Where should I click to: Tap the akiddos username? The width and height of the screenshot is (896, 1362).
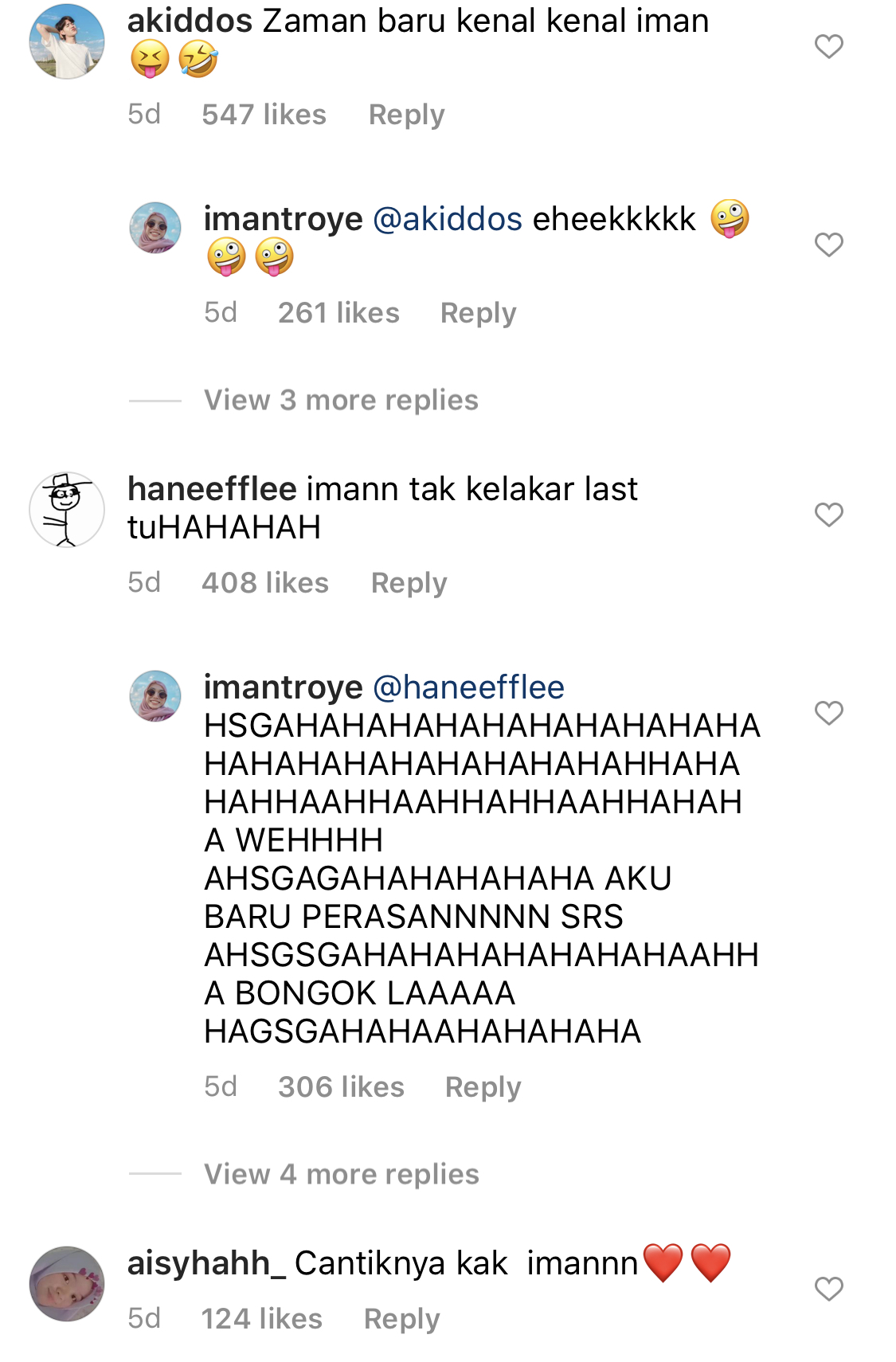(190, 21)
